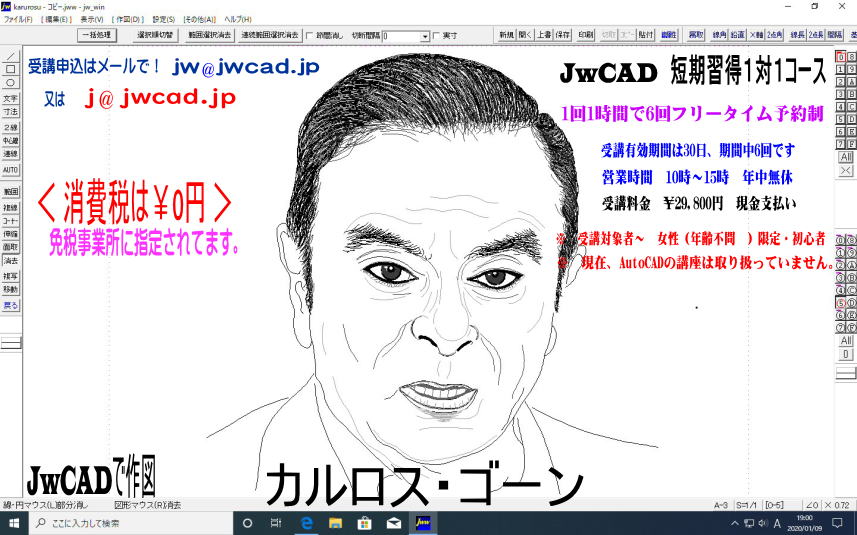Open 編集(E) menu
Viewport: 857px width, 535px height.
[x=56, y=19]
